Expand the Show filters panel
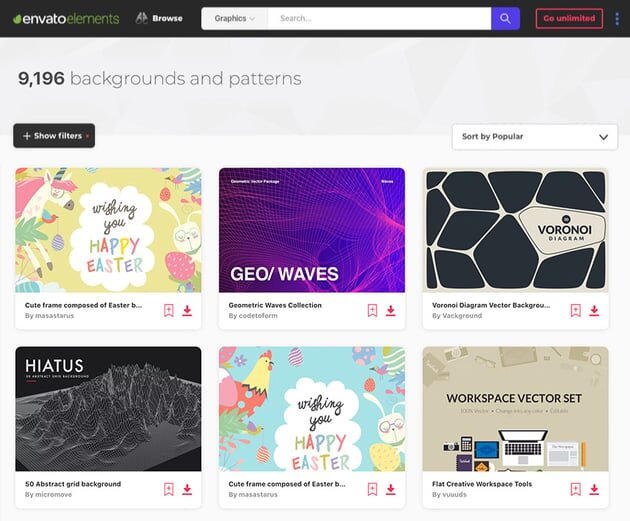 (x=54, y=136)
